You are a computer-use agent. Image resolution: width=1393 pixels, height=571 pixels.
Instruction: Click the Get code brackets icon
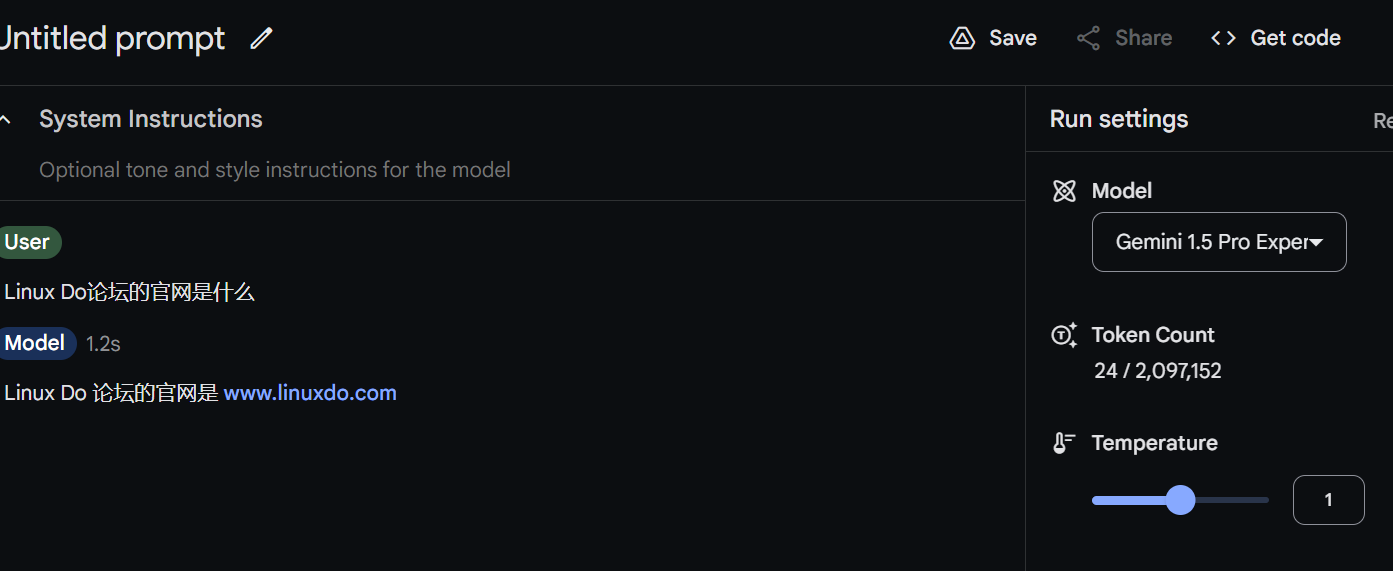1223,38
